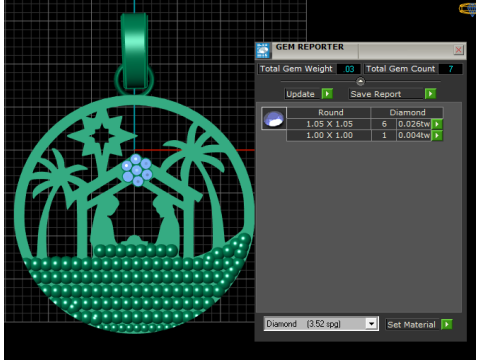Click the Diamond column header
Image resolution: width=480 pixels, height=360 pixels.
(407, 112)
